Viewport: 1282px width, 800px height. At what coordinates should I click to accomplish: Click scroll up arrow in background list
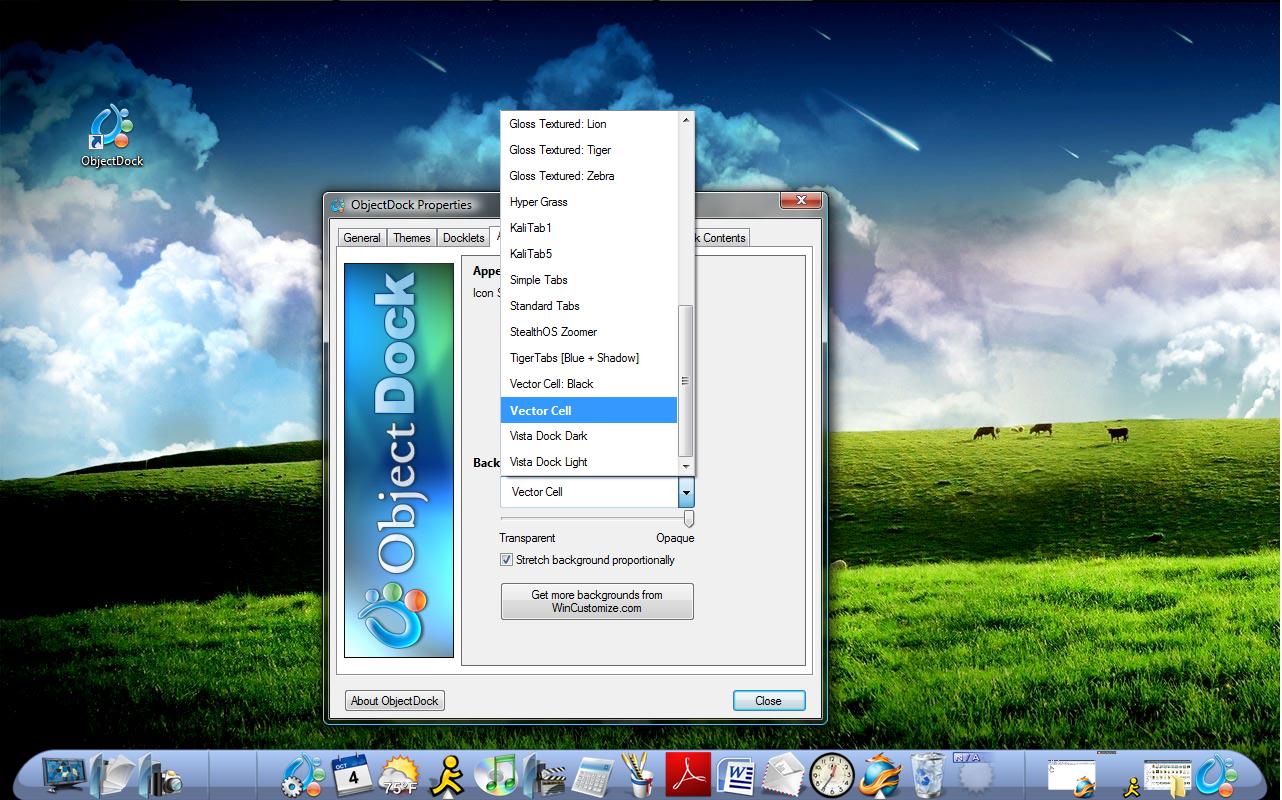(x=686, y=121)
